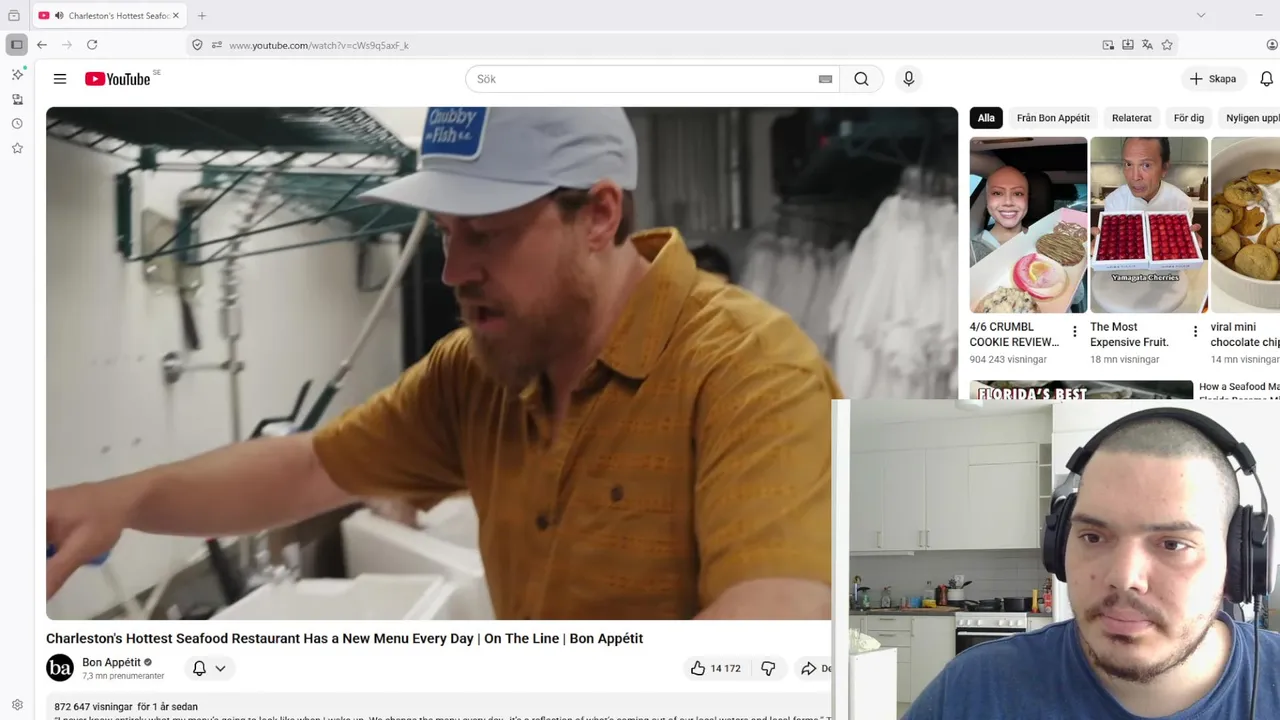The height and width of the screenshot is (720, 1280).
Task: Open options for 4/6 CRUMBL COOKIE video
Action: 1075,332
